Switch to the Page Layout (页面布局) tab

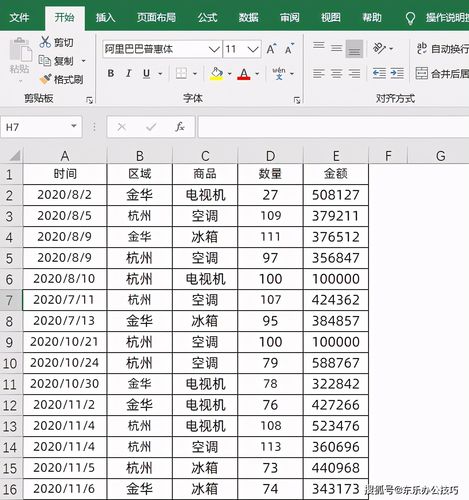pos(156,17)
